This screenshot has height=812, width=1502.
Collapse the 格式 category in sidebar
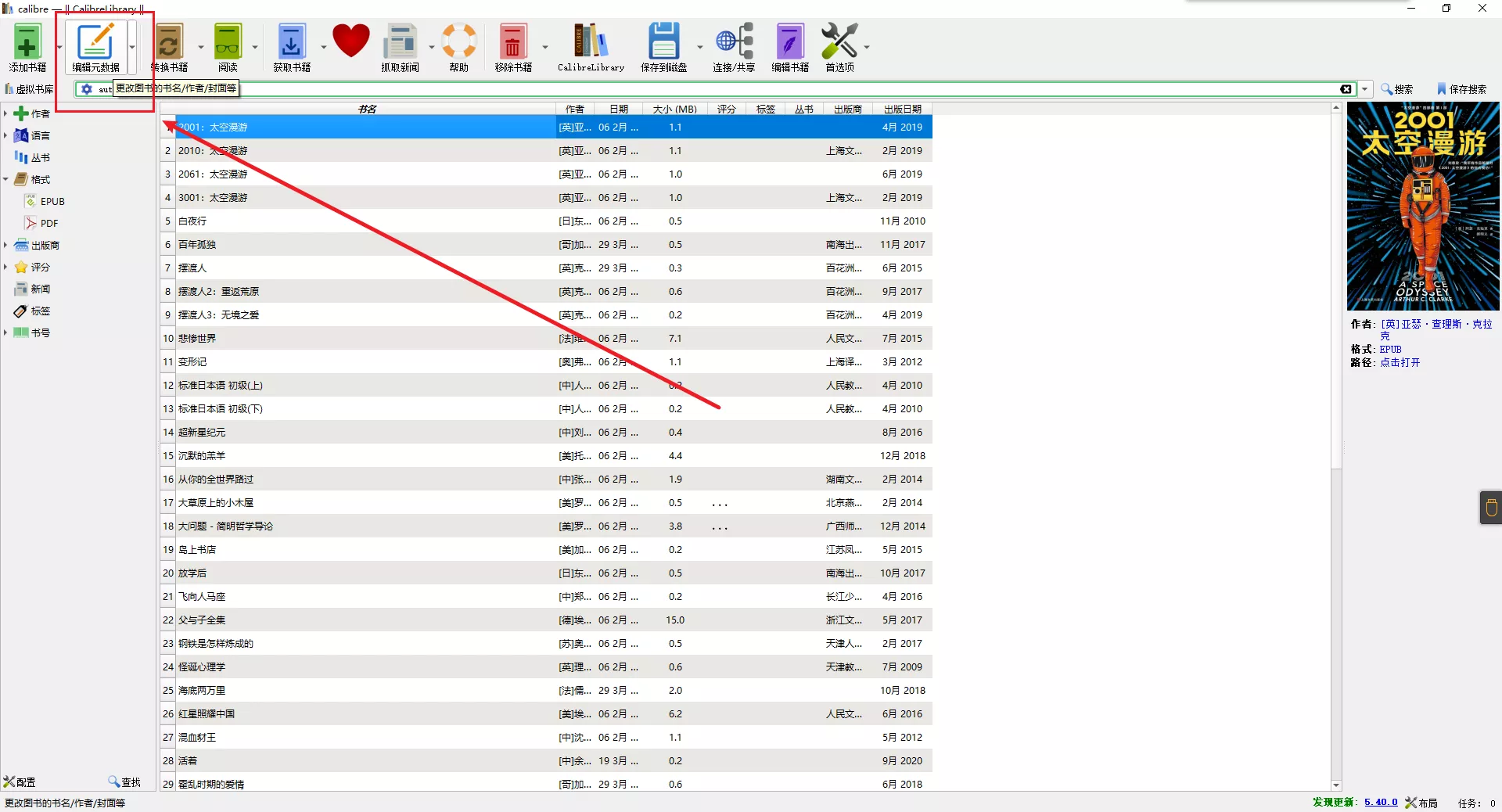pyautogui.click(x=5, y=179)
